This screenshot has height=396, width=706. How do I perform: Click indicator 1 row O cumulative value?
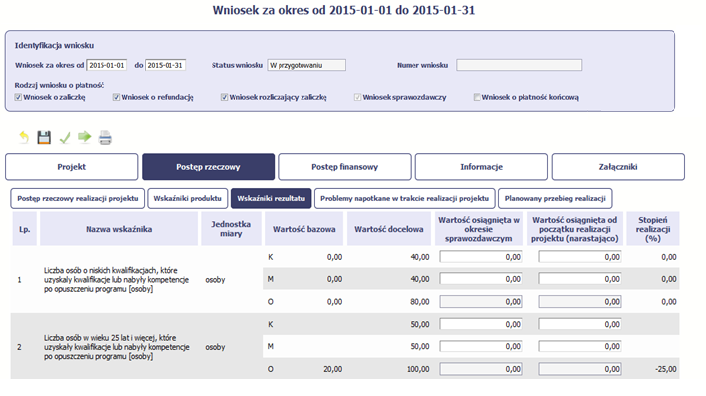pyautogui.click(x=580, y=302)
